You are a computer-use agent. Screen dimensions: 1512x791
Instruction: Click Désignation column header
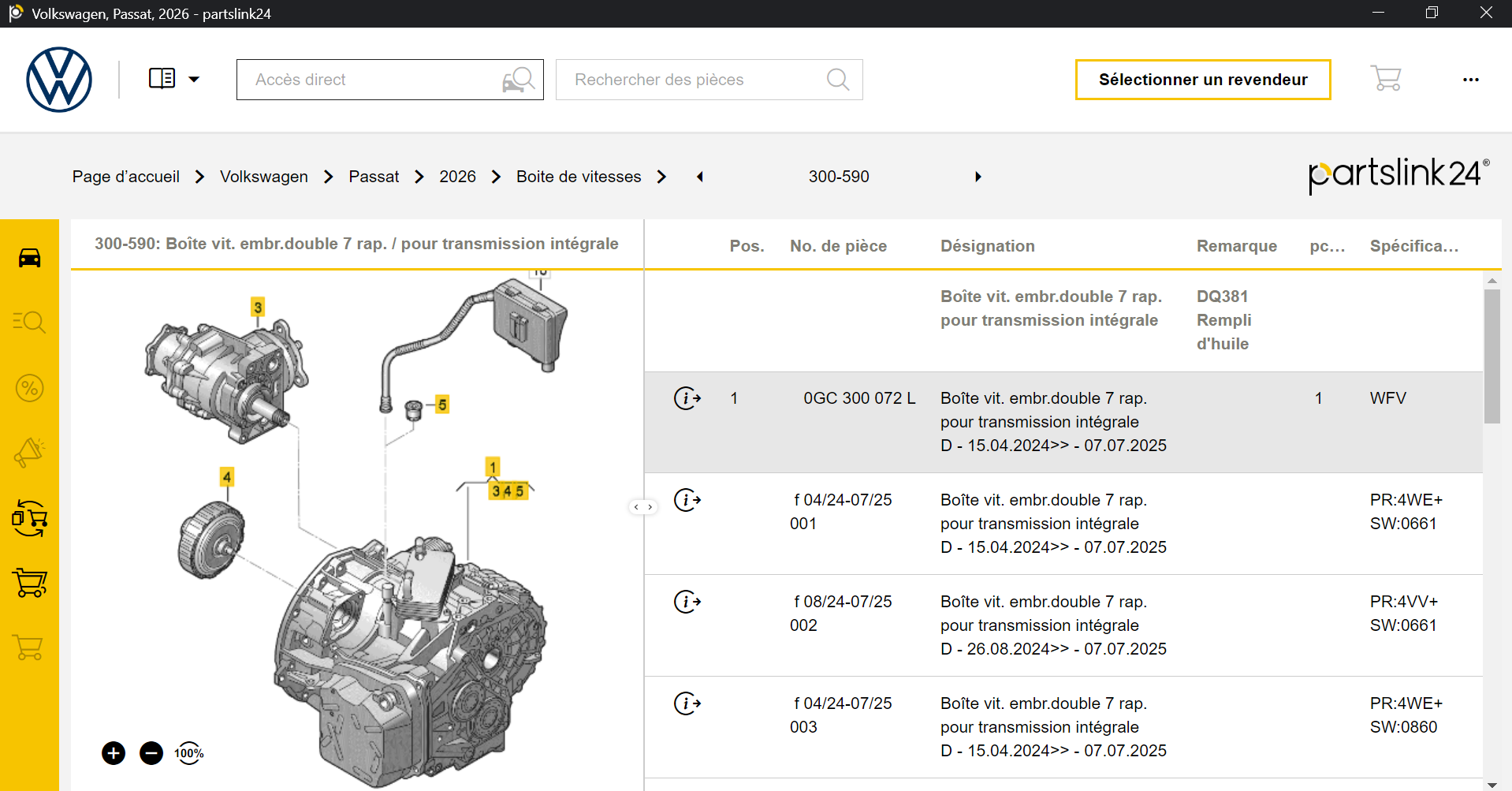coord(988,246)
